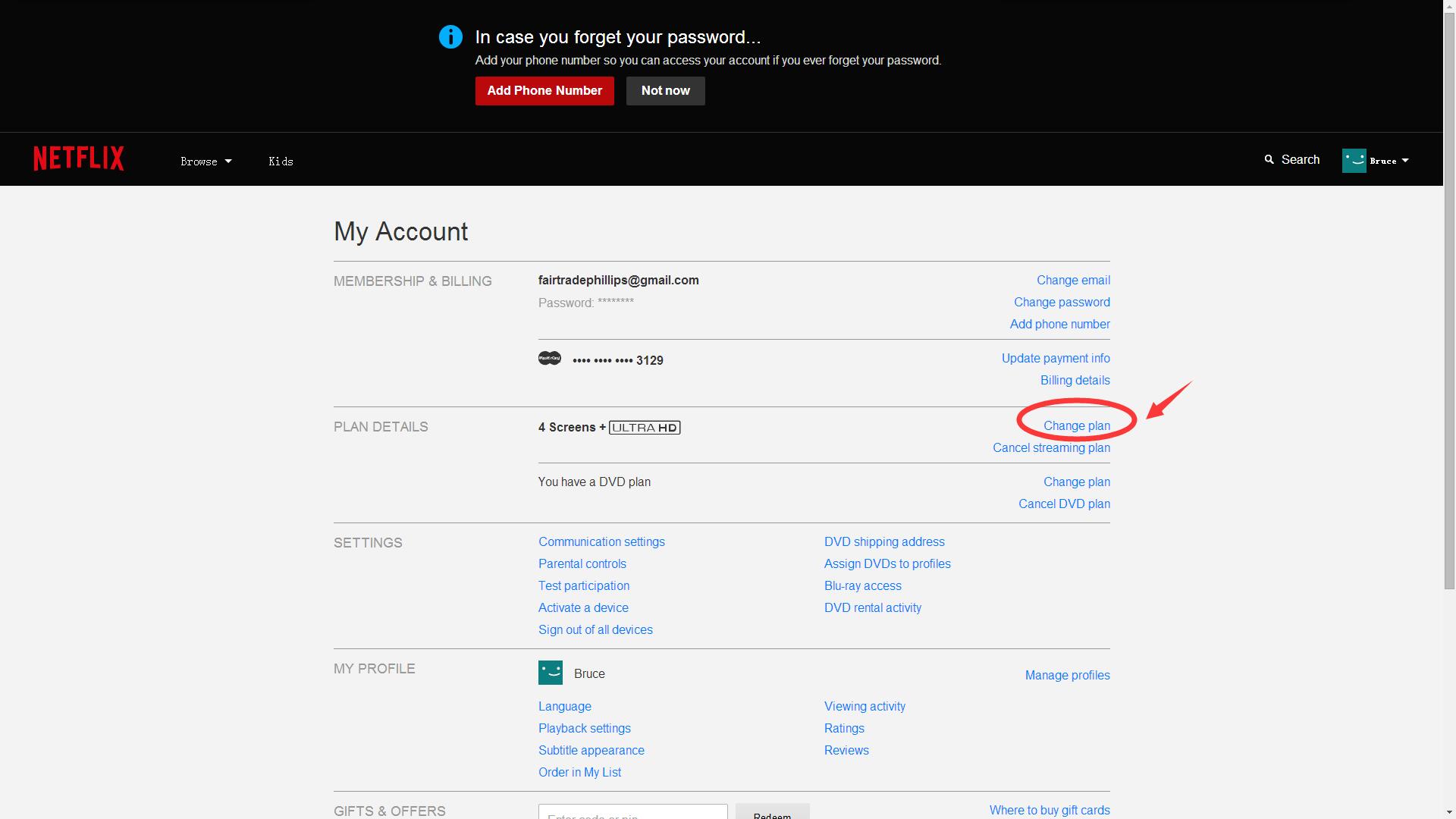Open Update payment info
This screenshot has width=1456, height=819.
pyautogui.click(x=1056, y=358)
